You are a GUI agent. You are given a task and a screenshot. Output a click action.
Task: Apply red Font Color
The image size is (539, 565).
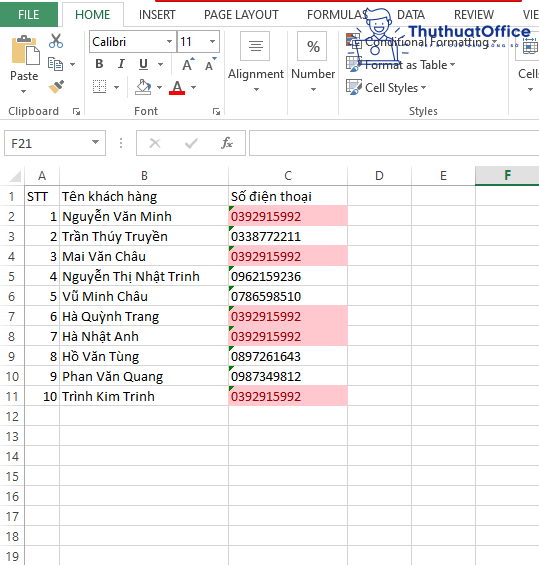pyautogui.click(x=177, y=87)
